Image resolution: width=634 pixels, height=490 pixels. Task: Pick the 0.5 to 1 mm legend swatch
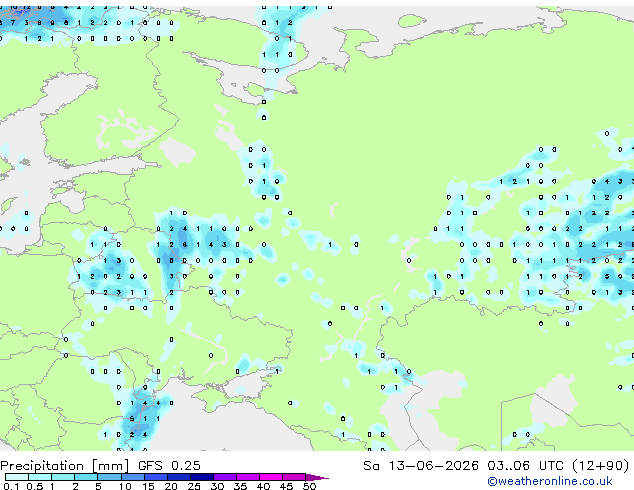[x=40, y=477]
